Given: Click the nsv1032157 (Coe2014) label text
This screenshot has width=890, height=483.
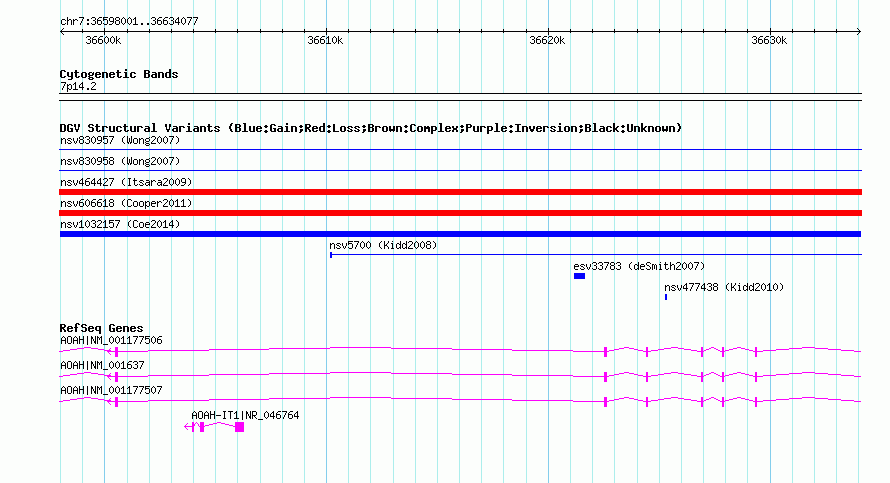Looking at the screenshot, I should (x=120, y=224).
